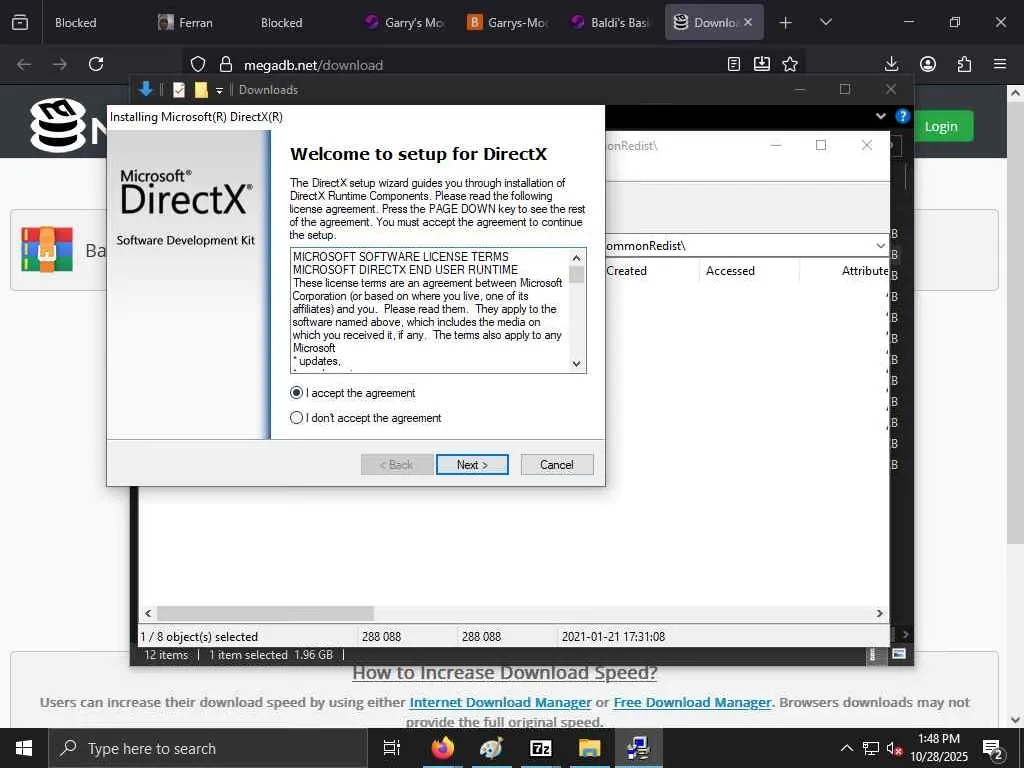Open a new browser tab

[x=786, y=23]
